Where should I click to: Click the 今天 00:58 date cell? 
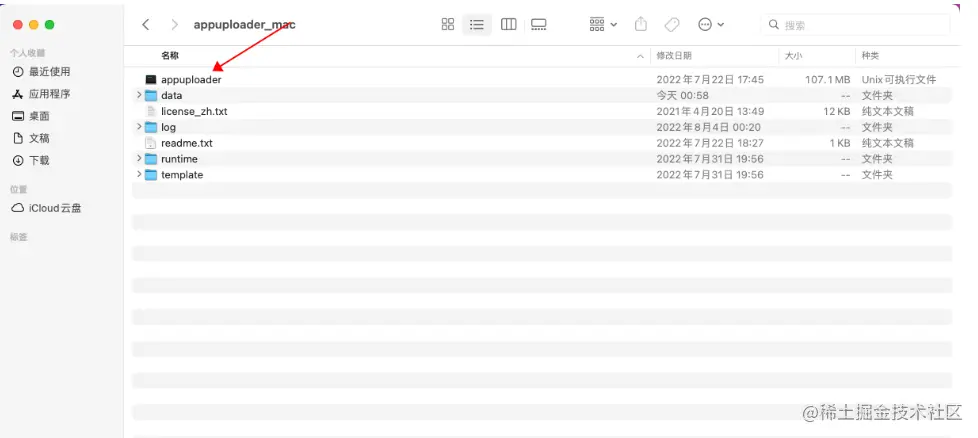tap(682, 95)
